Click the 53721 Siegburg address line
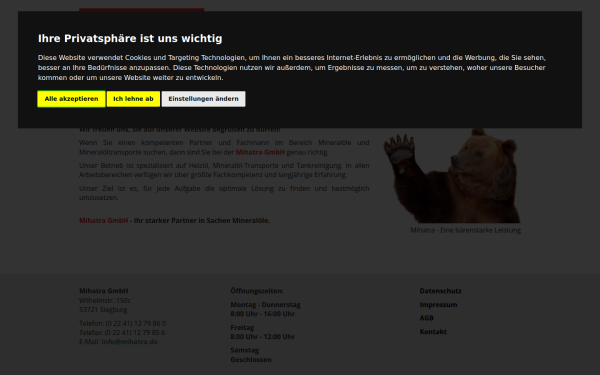The height and width of the screenshot is (375, 600). [x=103, y=310]
